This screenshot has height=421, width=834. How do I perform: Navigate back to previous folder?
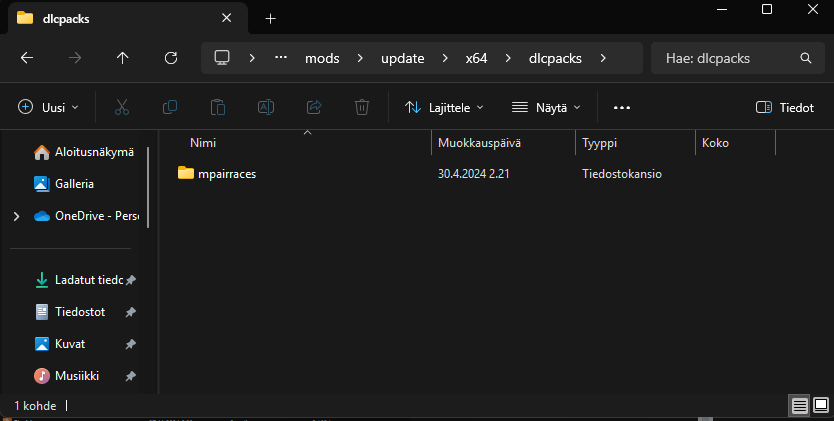tap(27, 58)
